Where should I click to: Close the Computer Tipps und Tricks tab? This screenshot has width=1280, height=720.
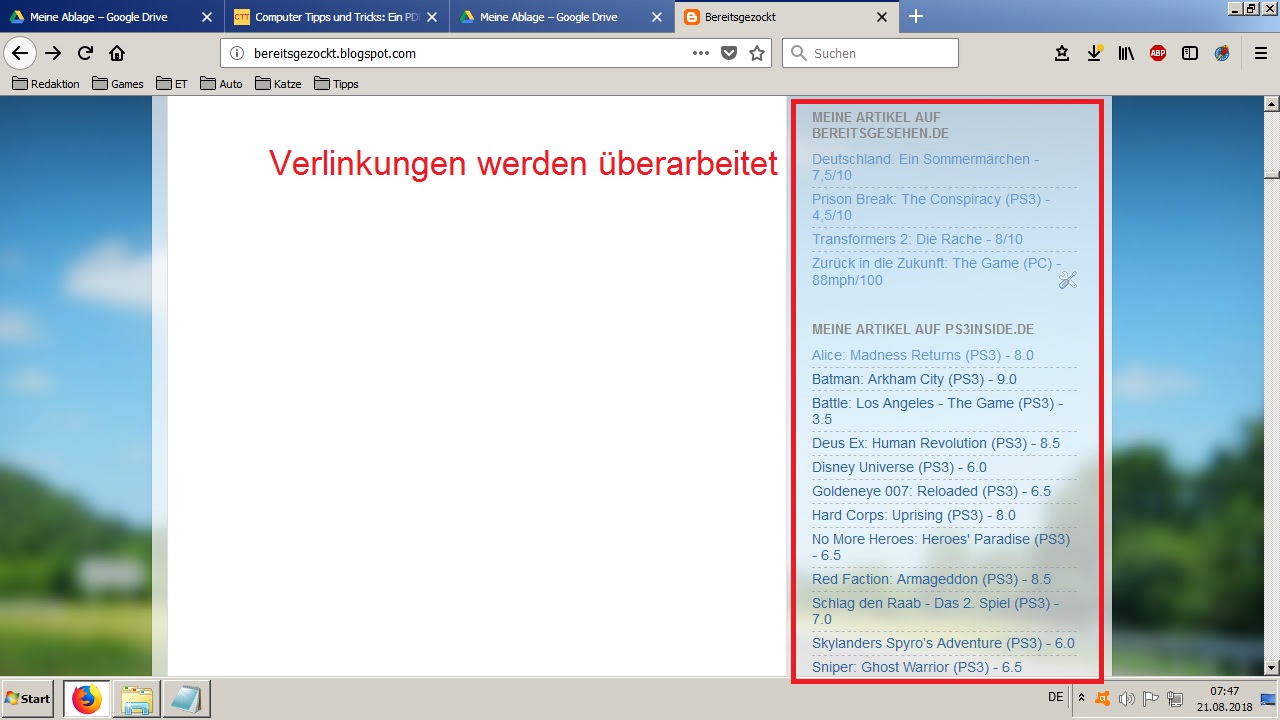click(432, 17)
